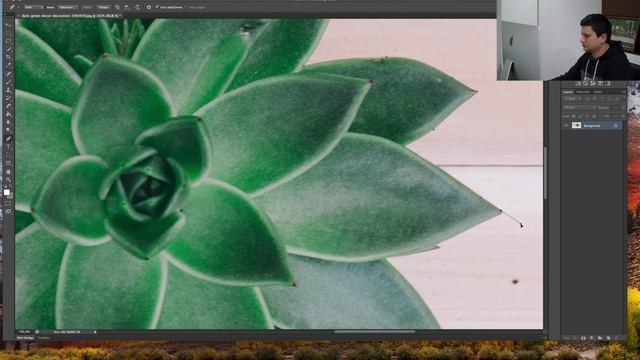Select the Crop tool
This screenshot has width=640, height=360.
point(8,57)
